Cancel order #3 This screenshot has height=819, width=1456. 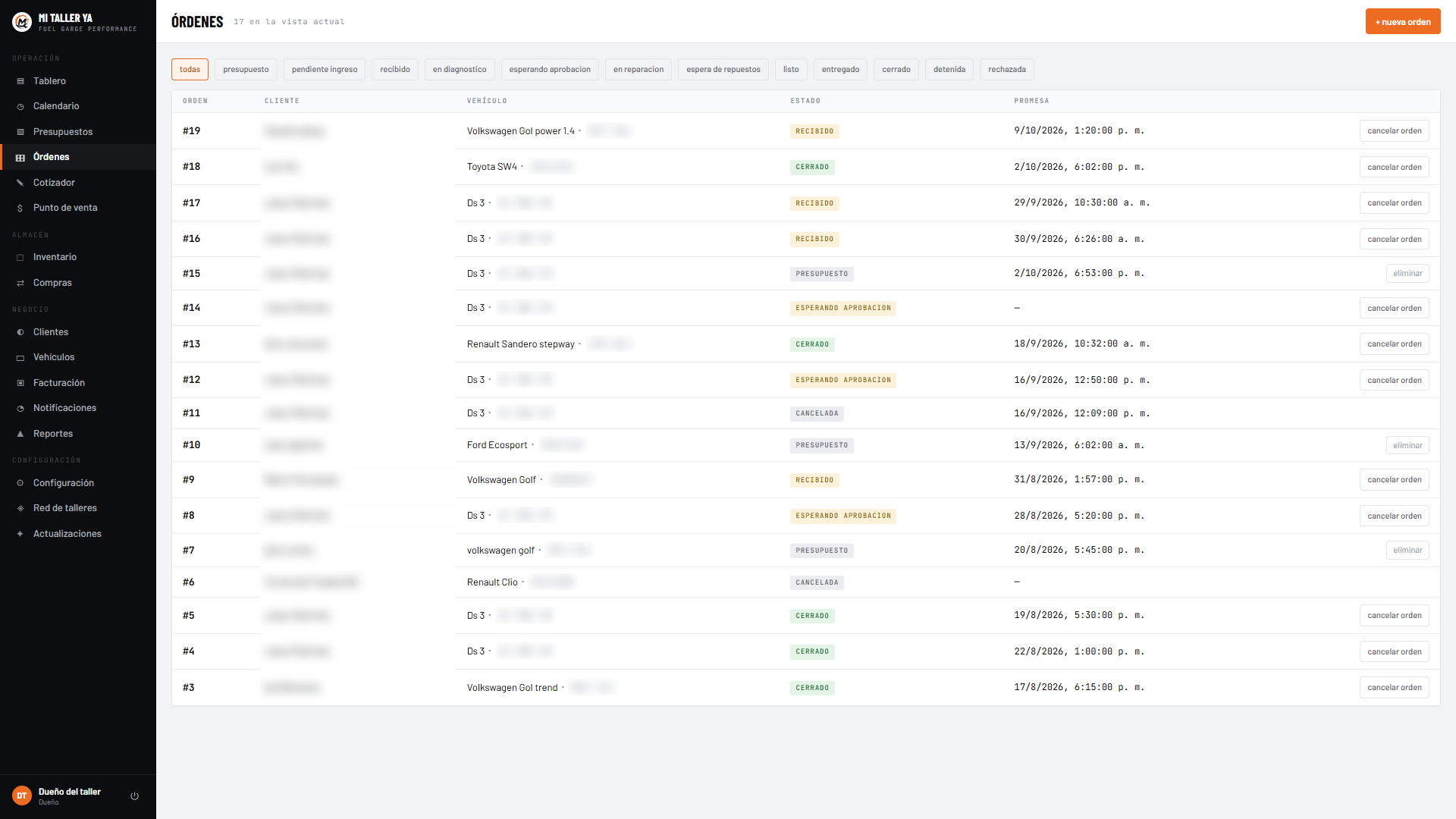pyautogui.click(x=1395, y=688)
